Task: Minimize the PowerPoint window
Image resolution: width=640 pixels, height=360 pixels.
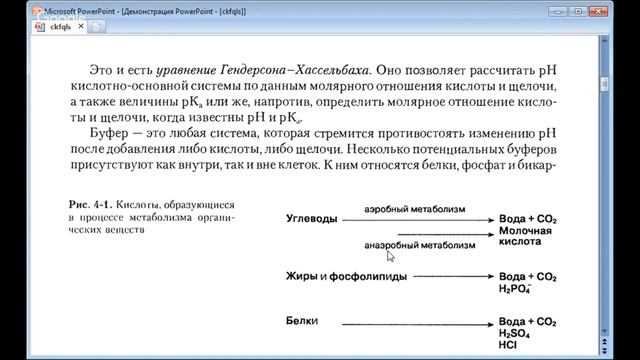Action: 558,11
